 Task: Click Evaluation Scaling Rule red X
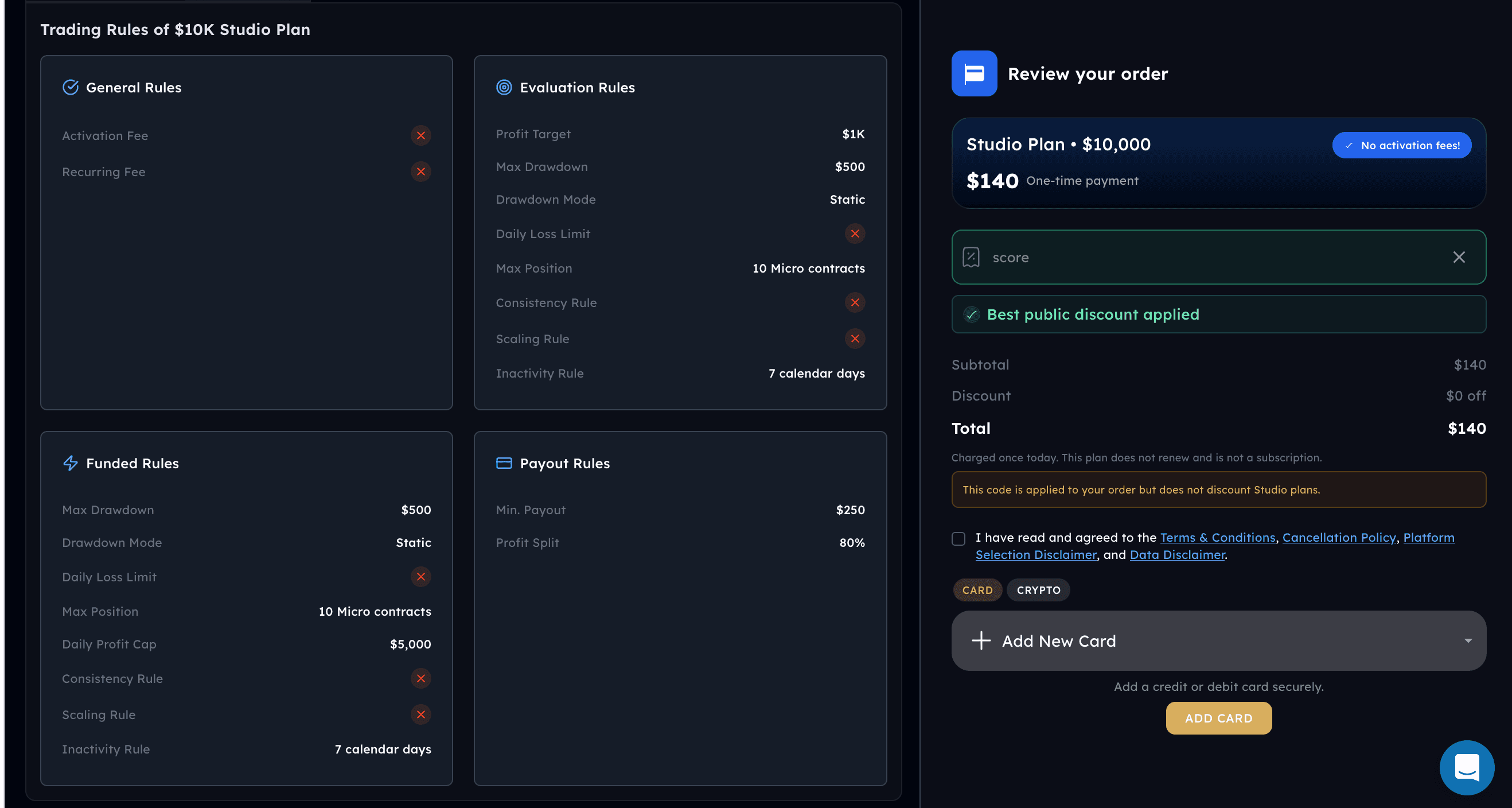(855, 339)
